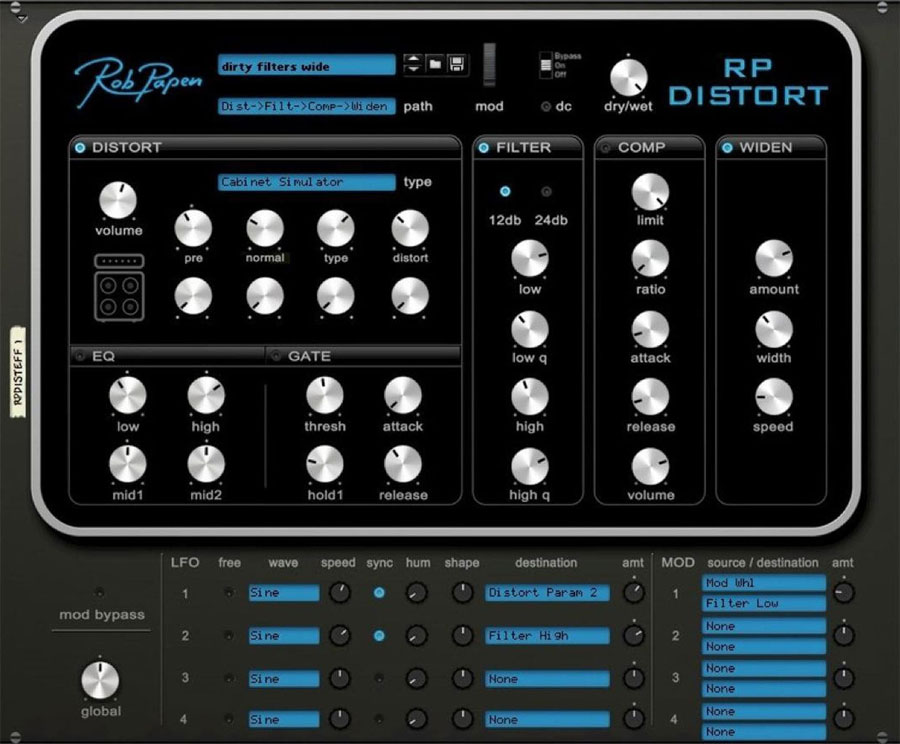Screen dimensions: 900x744
Task: Step presets with the up/down arrows
Action: pyautogui.click(x=413, y=64)
